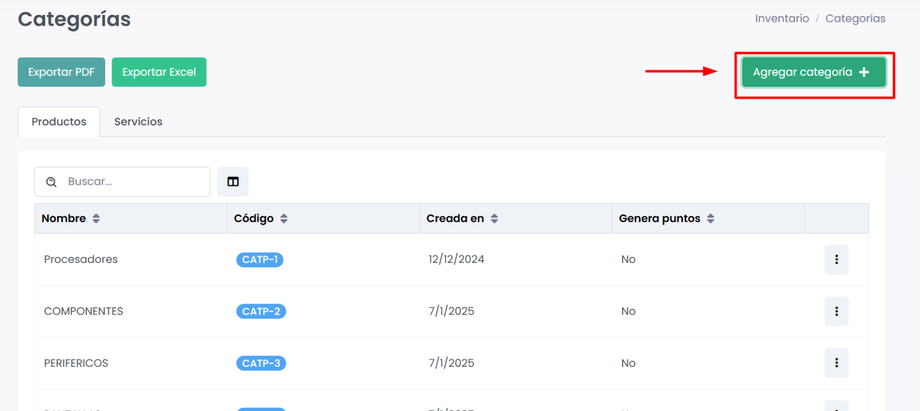Click the CATP-1 code badge
Viewport: 920px width, 411px height.
(260, 260)
